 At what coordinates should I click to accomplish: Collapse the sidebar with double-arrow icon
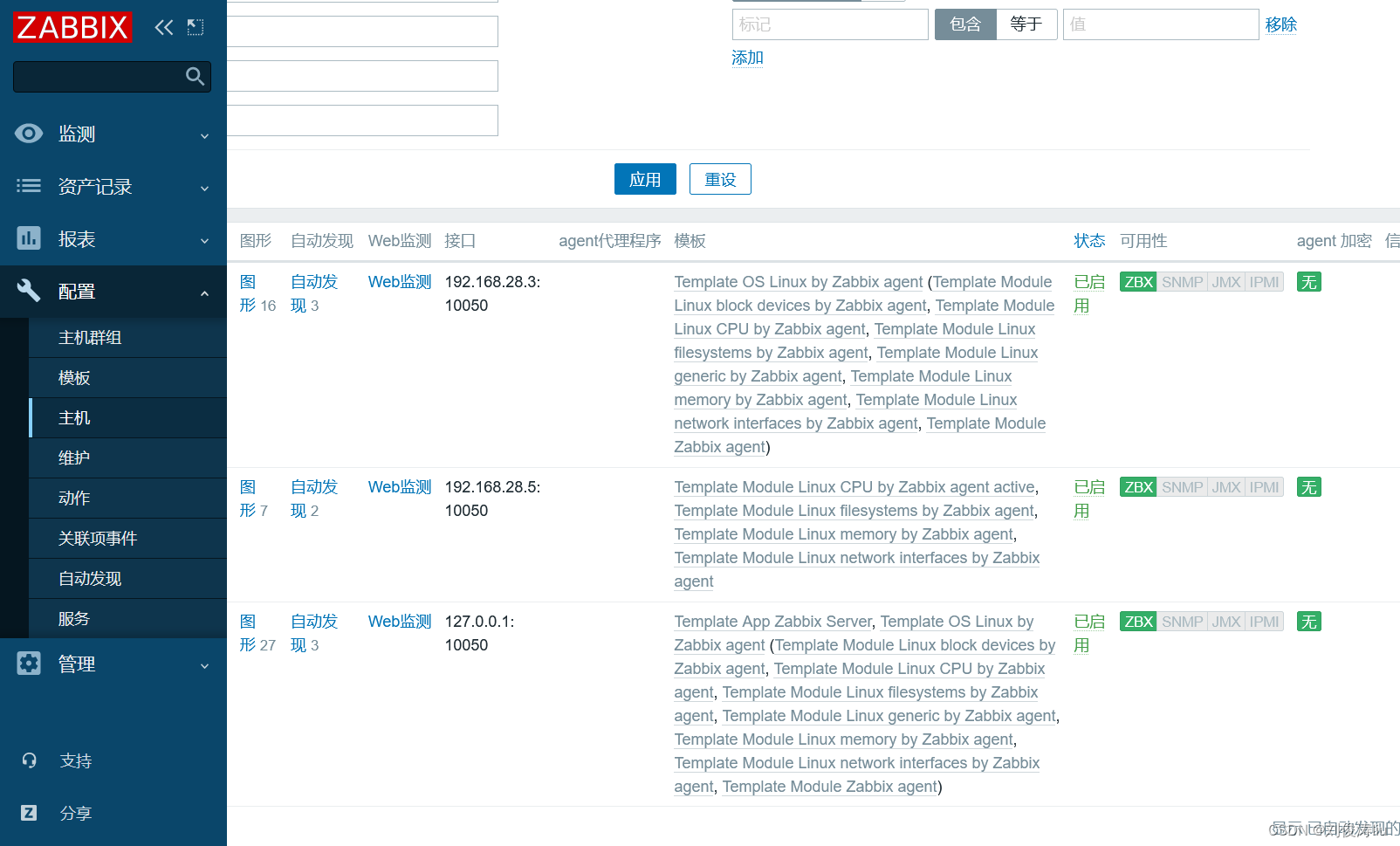(x=163, y=28)
